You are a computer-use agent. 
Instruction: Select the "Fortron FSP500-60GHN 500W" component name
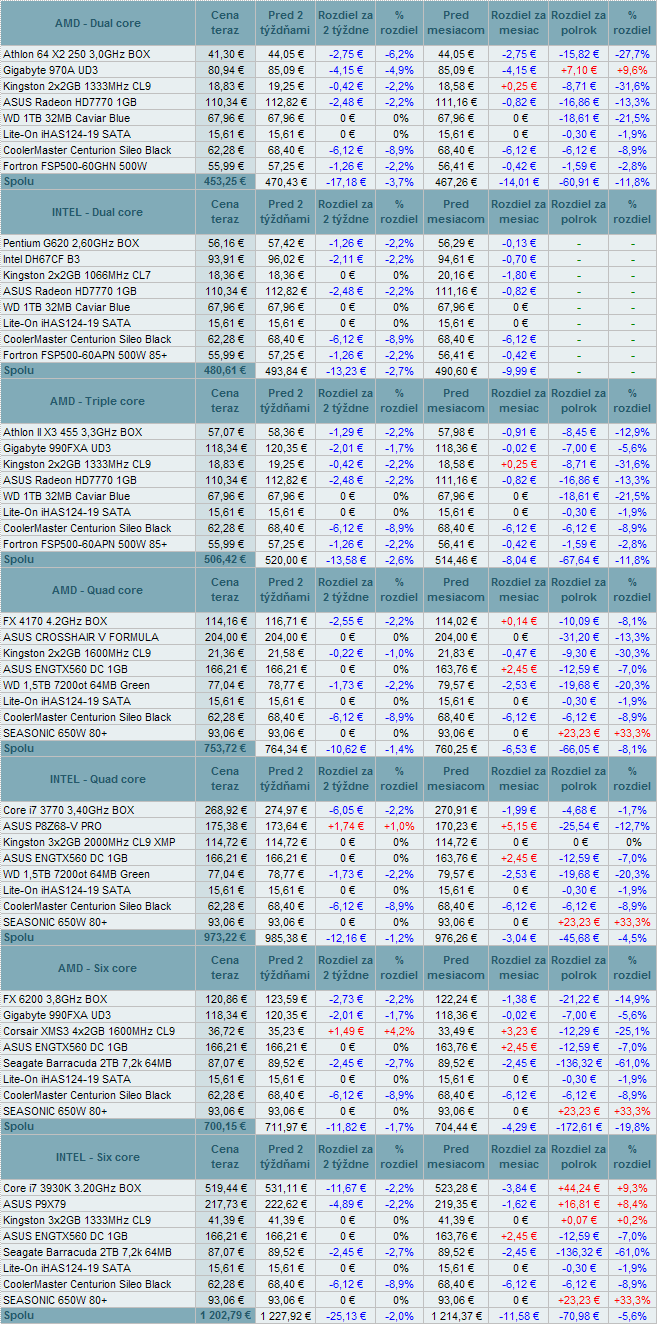click(x=75, y=166)
